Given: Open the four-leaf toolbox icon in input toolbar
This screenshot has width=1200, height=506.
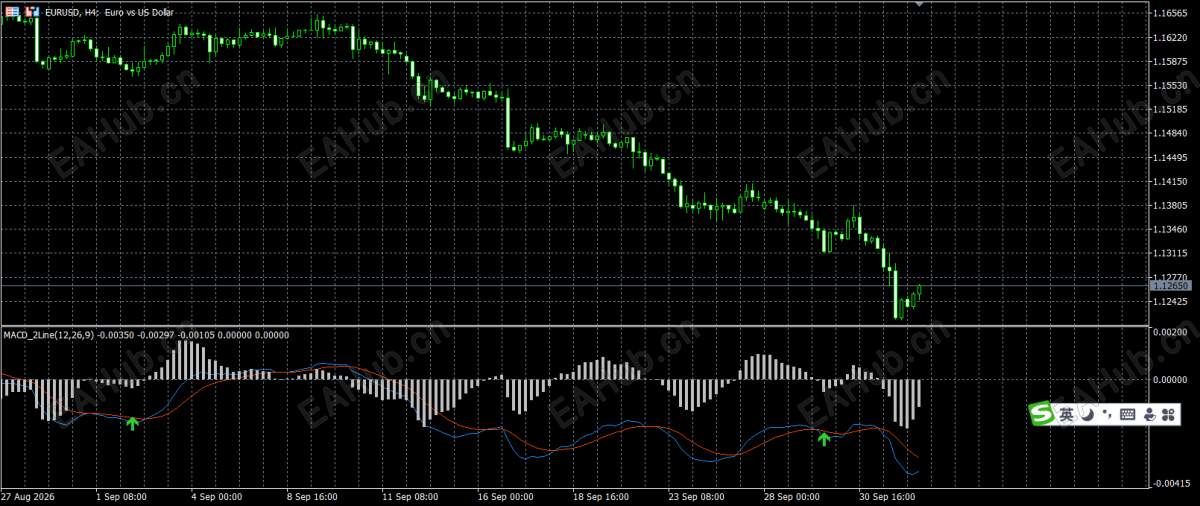Looking at the screenshot, I should click(x=1169, y=414).
